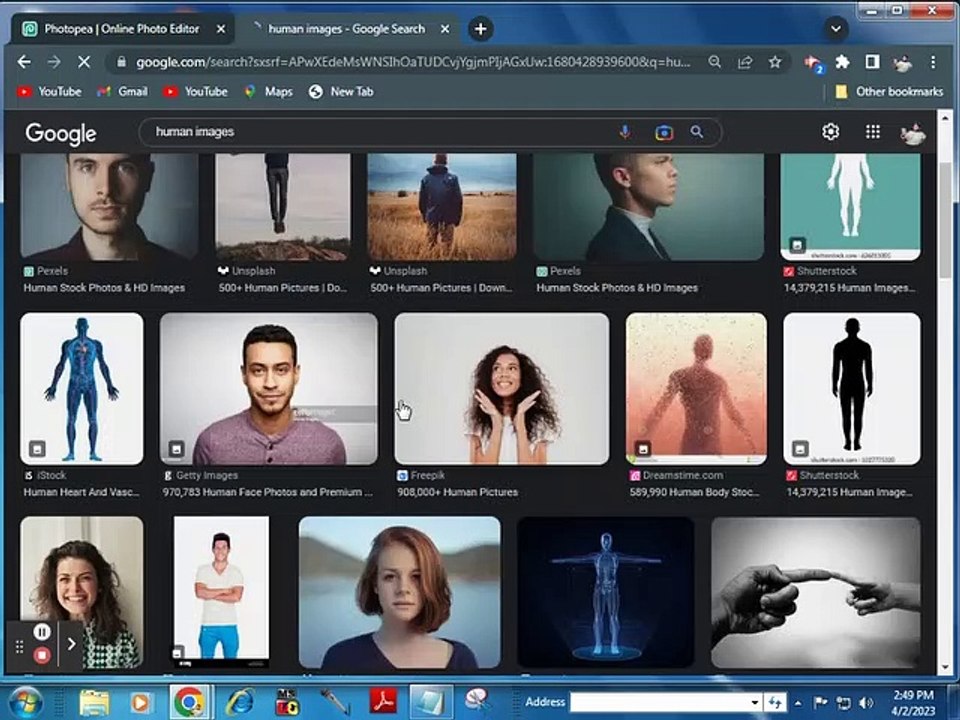The height and width of the screenshot is (720, 960).
Task: Stop the screen recording
Action: click(x=42, y=655)
